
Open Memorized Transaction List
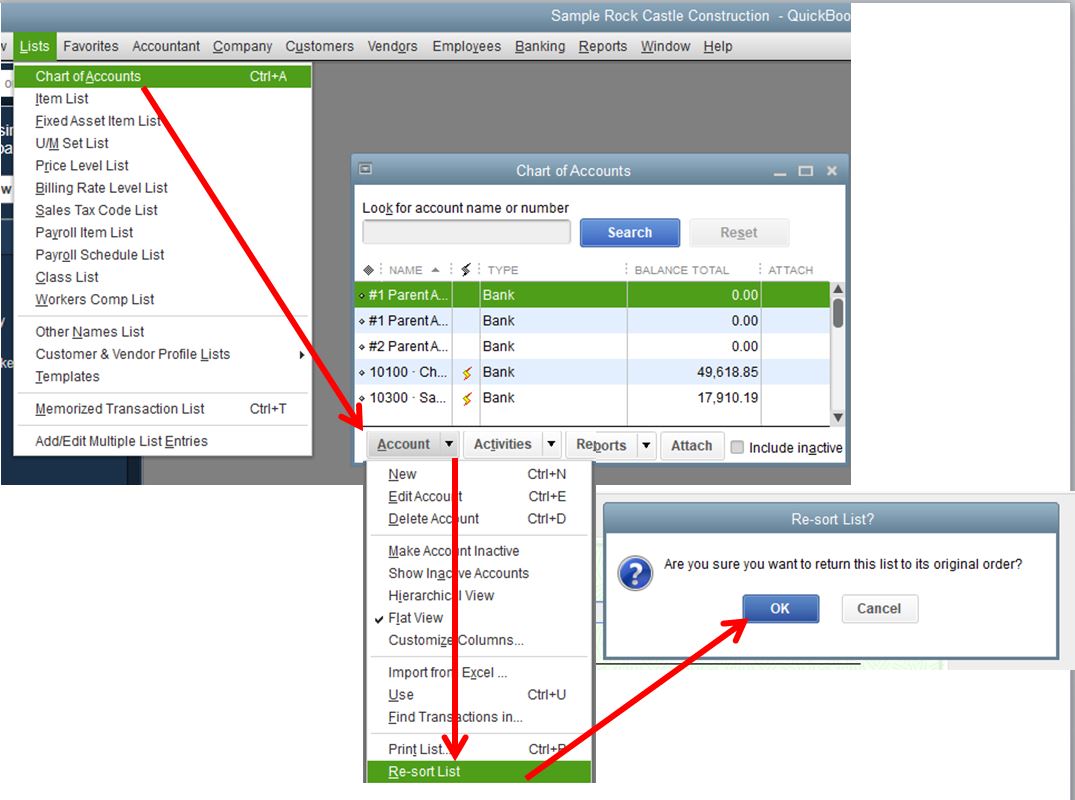point(162,409)
